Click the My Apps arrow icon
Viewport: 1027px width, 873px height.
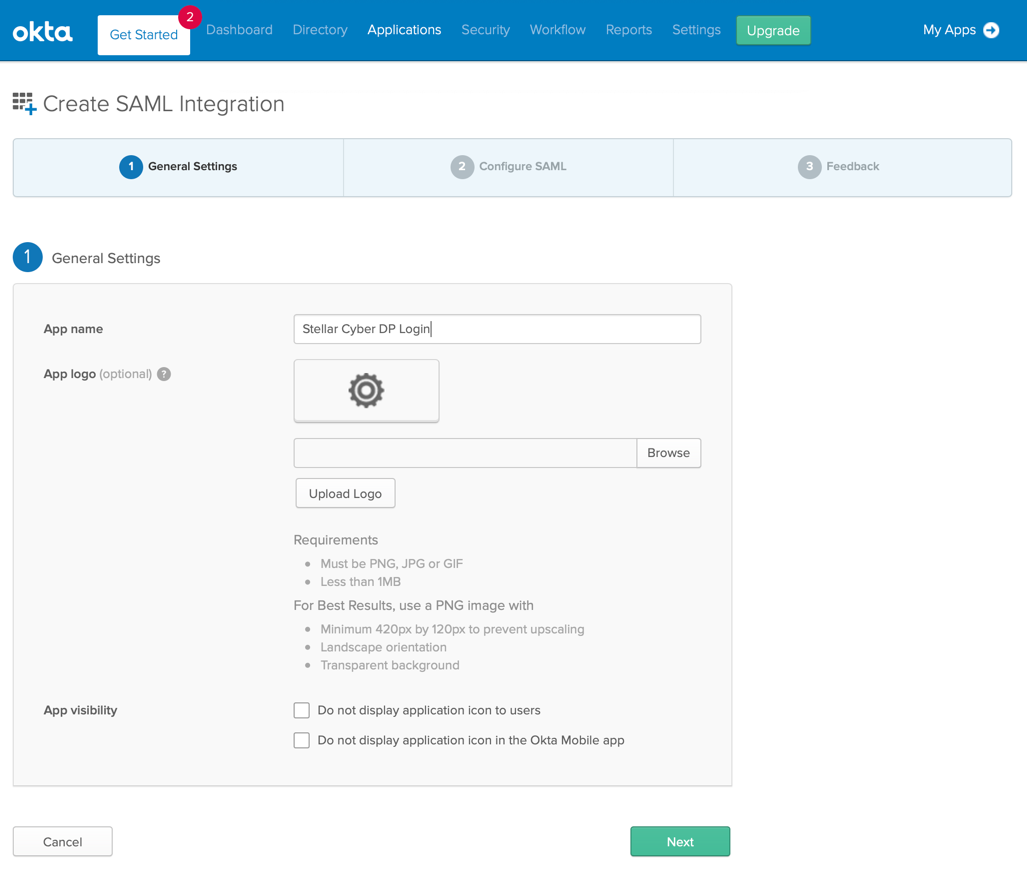[991, 30]
